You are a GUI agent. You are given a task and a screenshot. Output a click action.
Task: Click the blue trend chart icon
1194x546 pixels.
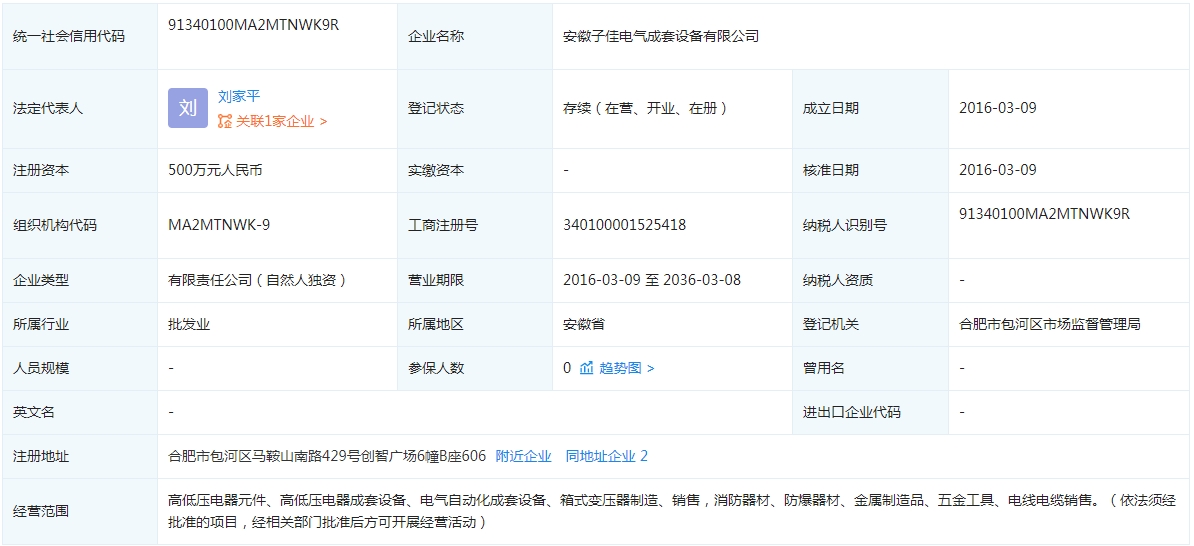pyautogui.click(x=587, y=368)
